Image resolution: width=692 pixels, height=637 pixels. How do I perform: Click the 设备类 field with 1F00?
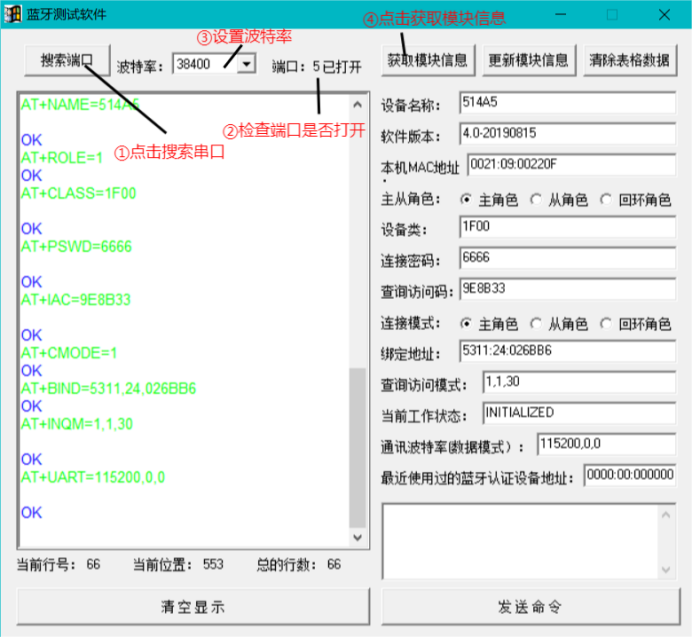568,227
